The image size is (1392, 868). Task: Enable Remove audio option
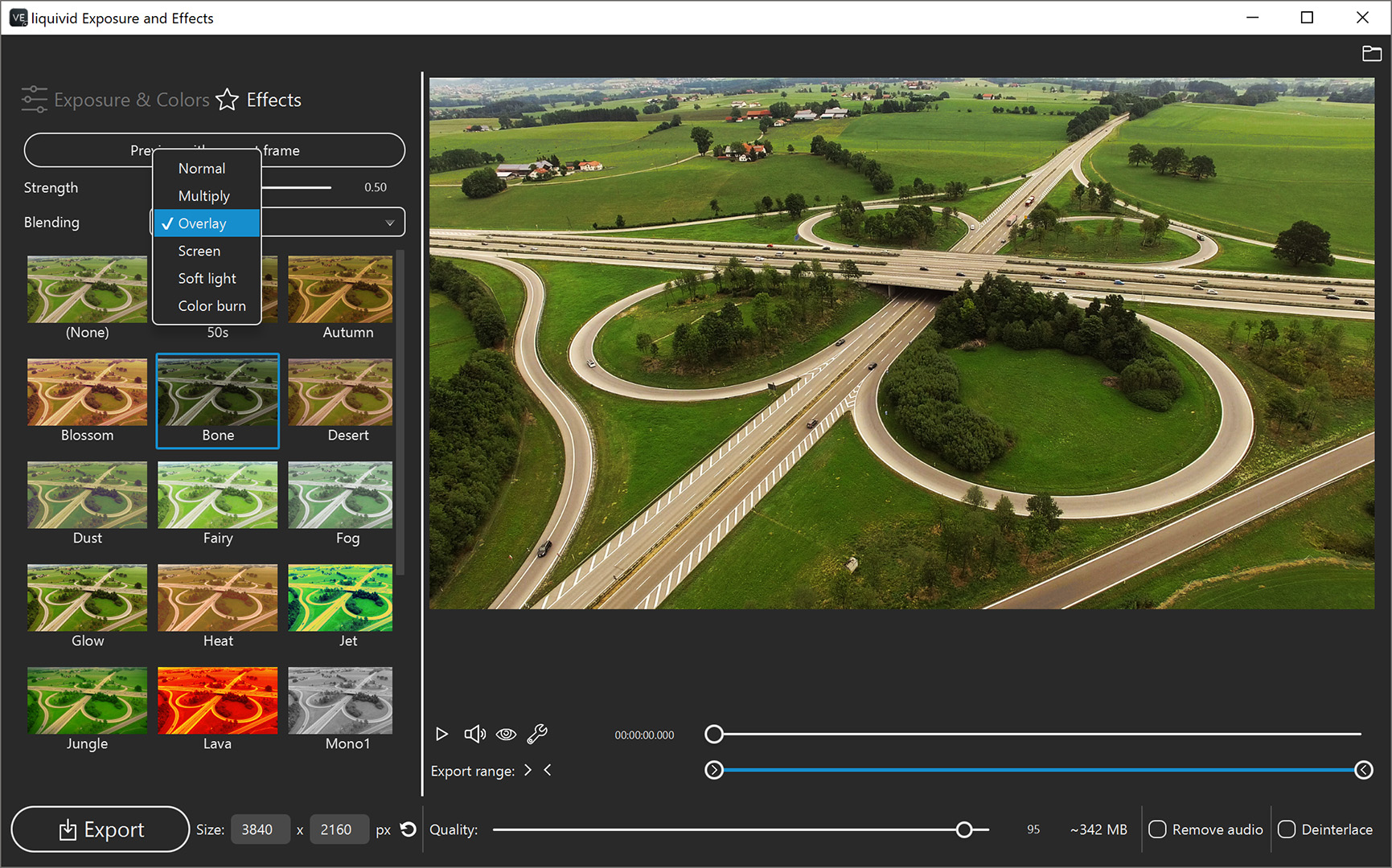pyautogui.click(x=1158, y=829)
